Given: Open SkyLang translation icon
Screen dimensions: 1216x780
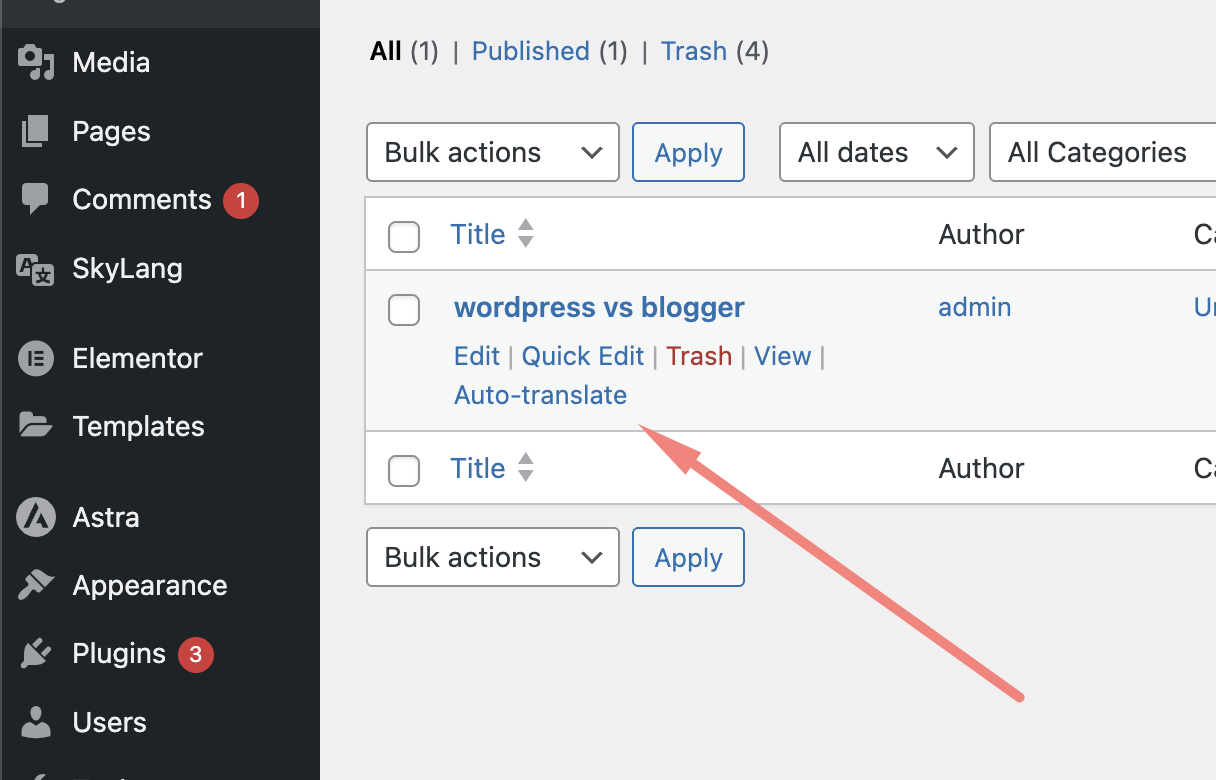Looking at the screenshot, I should tap(36, 268).
